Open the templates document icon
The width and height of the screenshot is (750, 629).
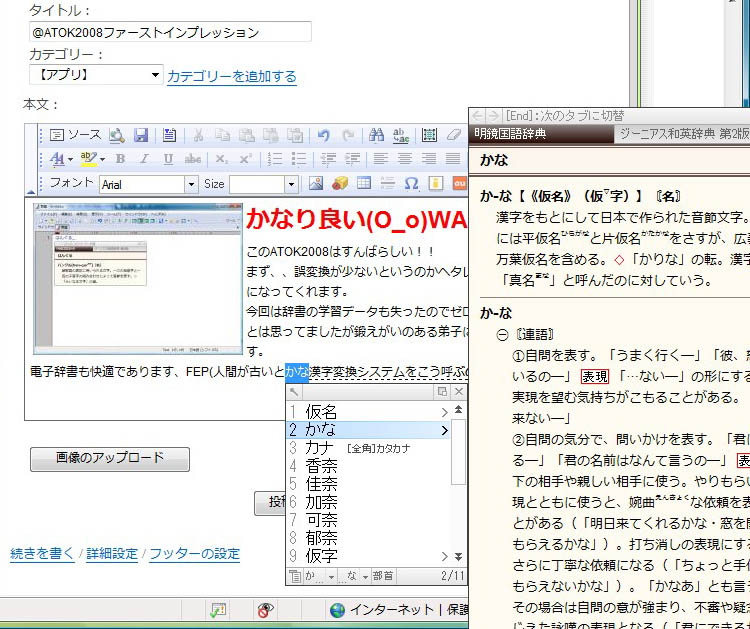pyautogui.click(x=169, y=135)
